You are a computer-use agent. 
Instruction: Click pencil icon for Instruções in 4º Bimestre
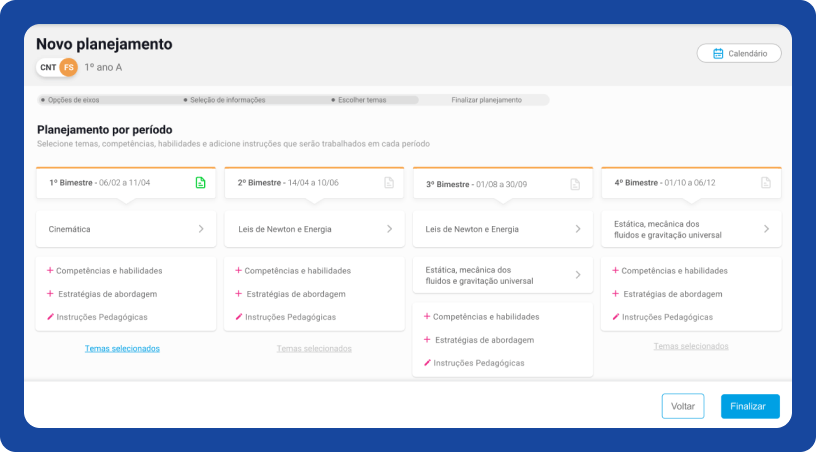[615, 317]
